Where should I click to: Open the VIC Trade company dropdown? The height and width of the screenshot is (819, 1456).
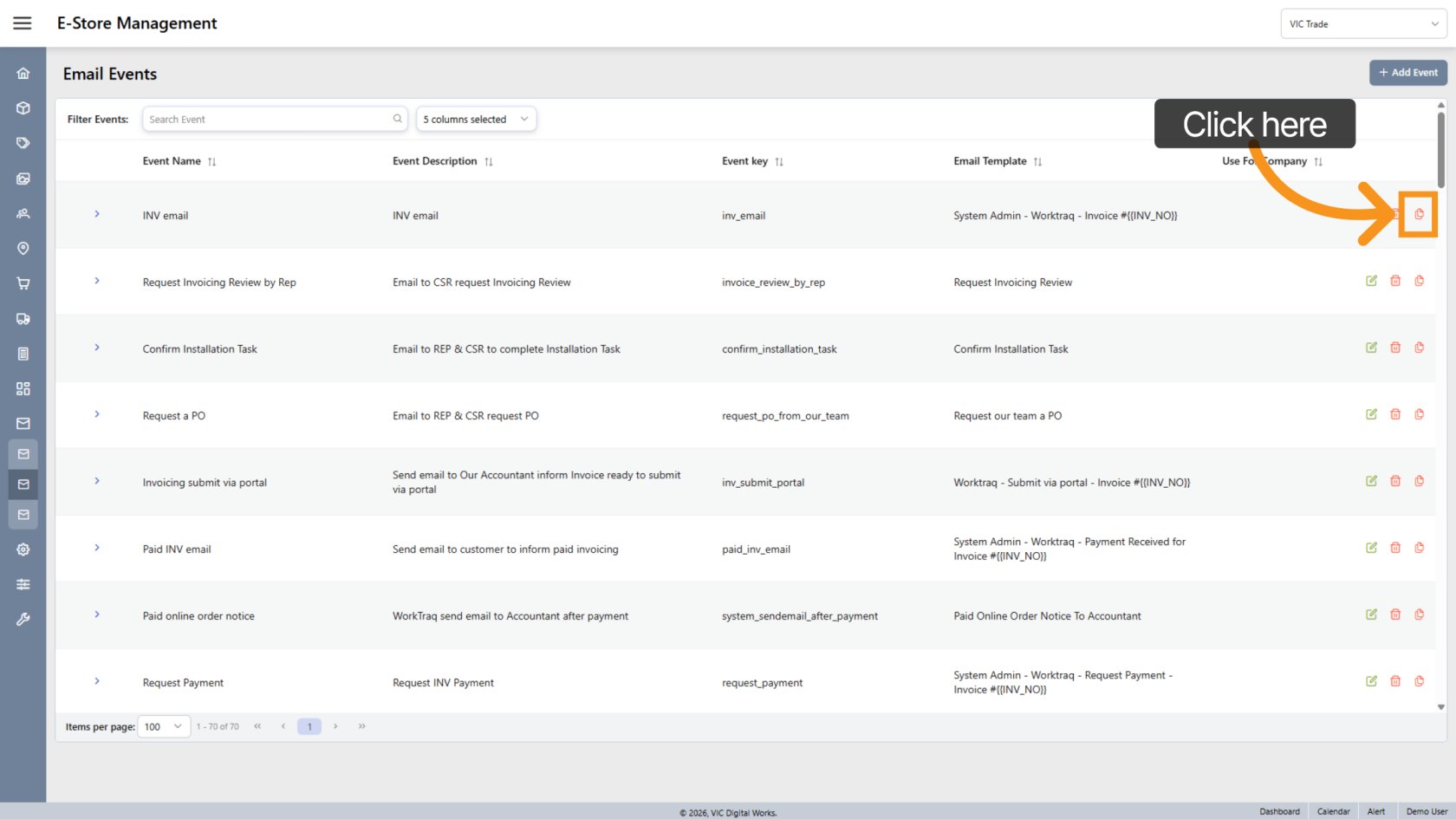[1362, 24]
